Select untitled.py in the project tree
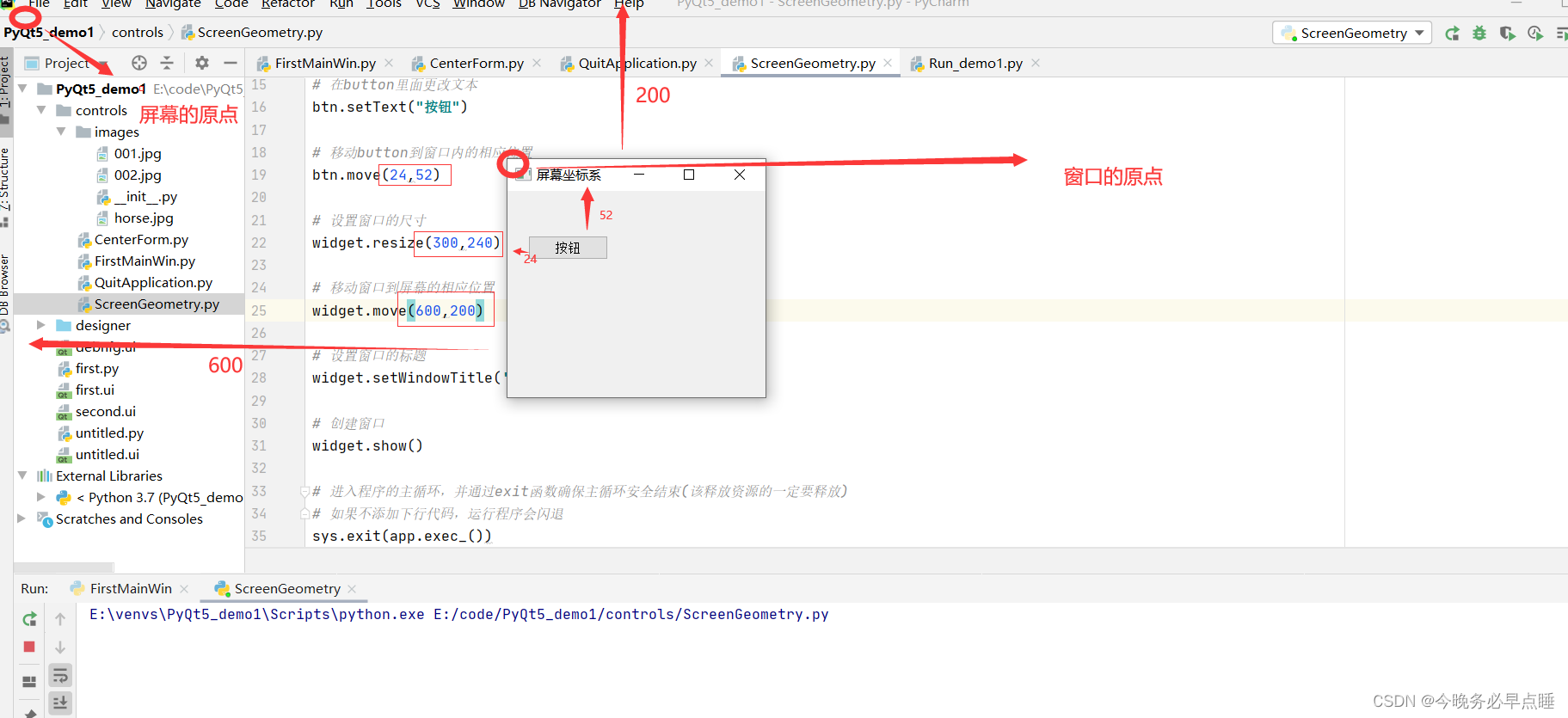This screenshot has width=1568, height=718. click(109, 433)
